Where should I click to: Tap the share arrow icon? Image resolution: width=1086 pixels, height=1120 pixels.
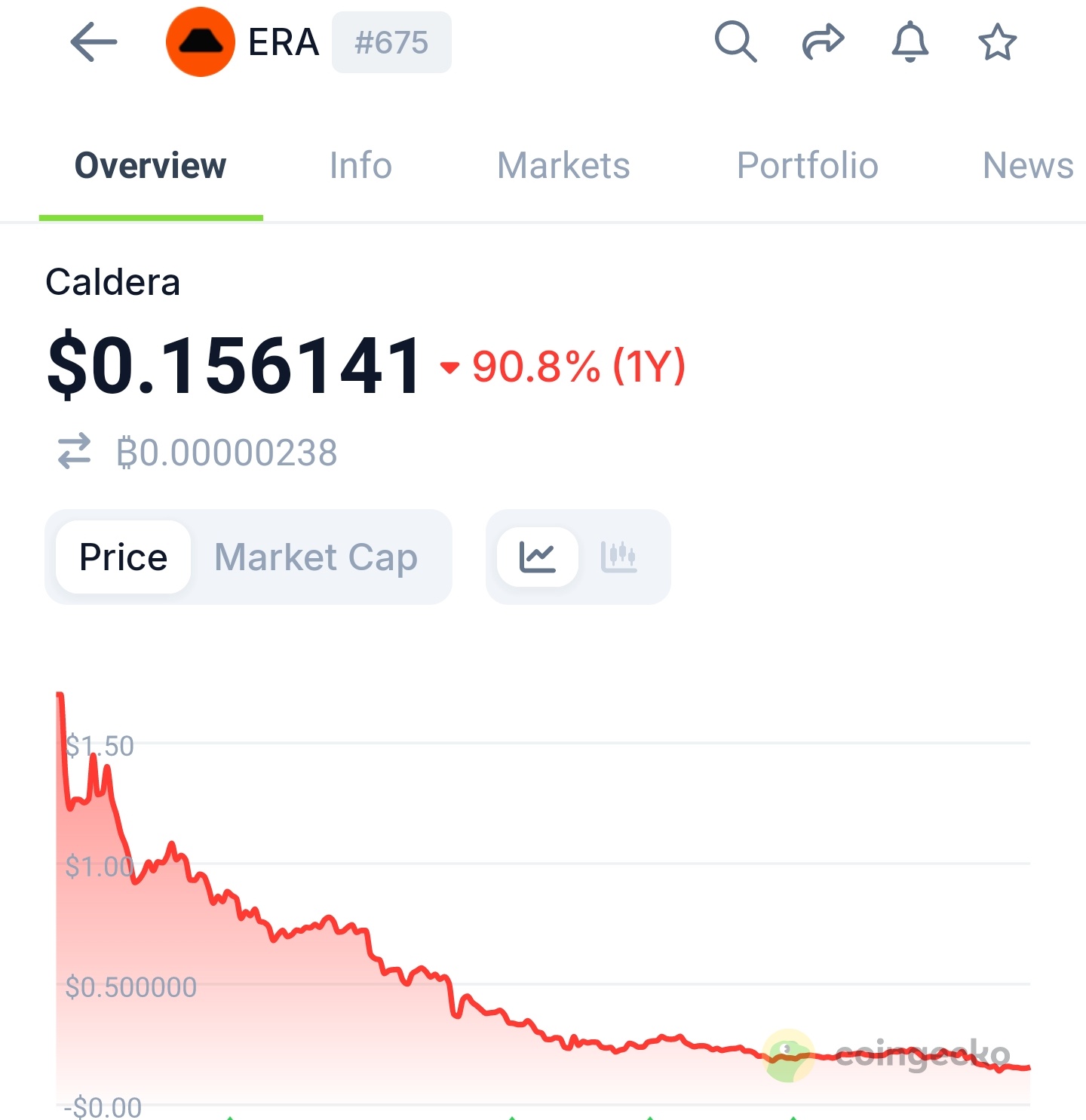click(822, 42)
